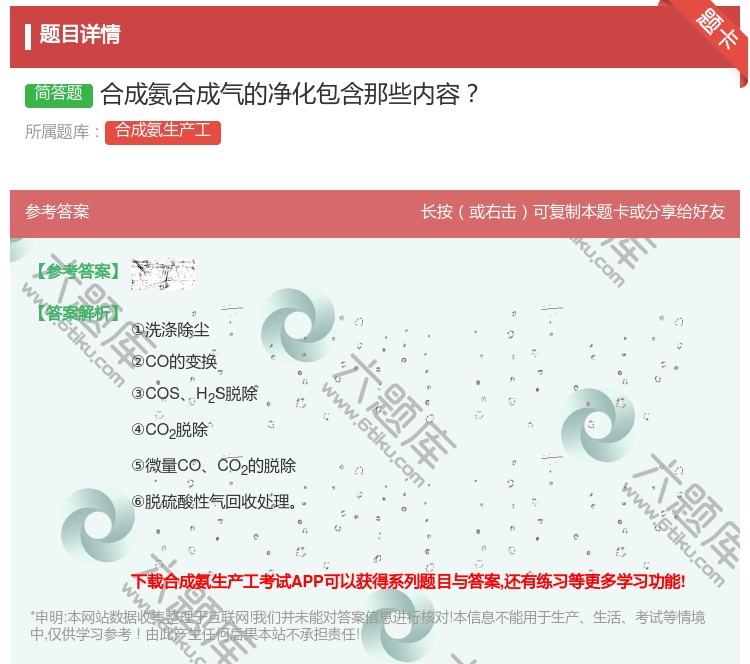Image resolution: width=750 pixels, height=664 pixels.
Task: Open the reference answer image thumbnail
Action: pos(163,274)
